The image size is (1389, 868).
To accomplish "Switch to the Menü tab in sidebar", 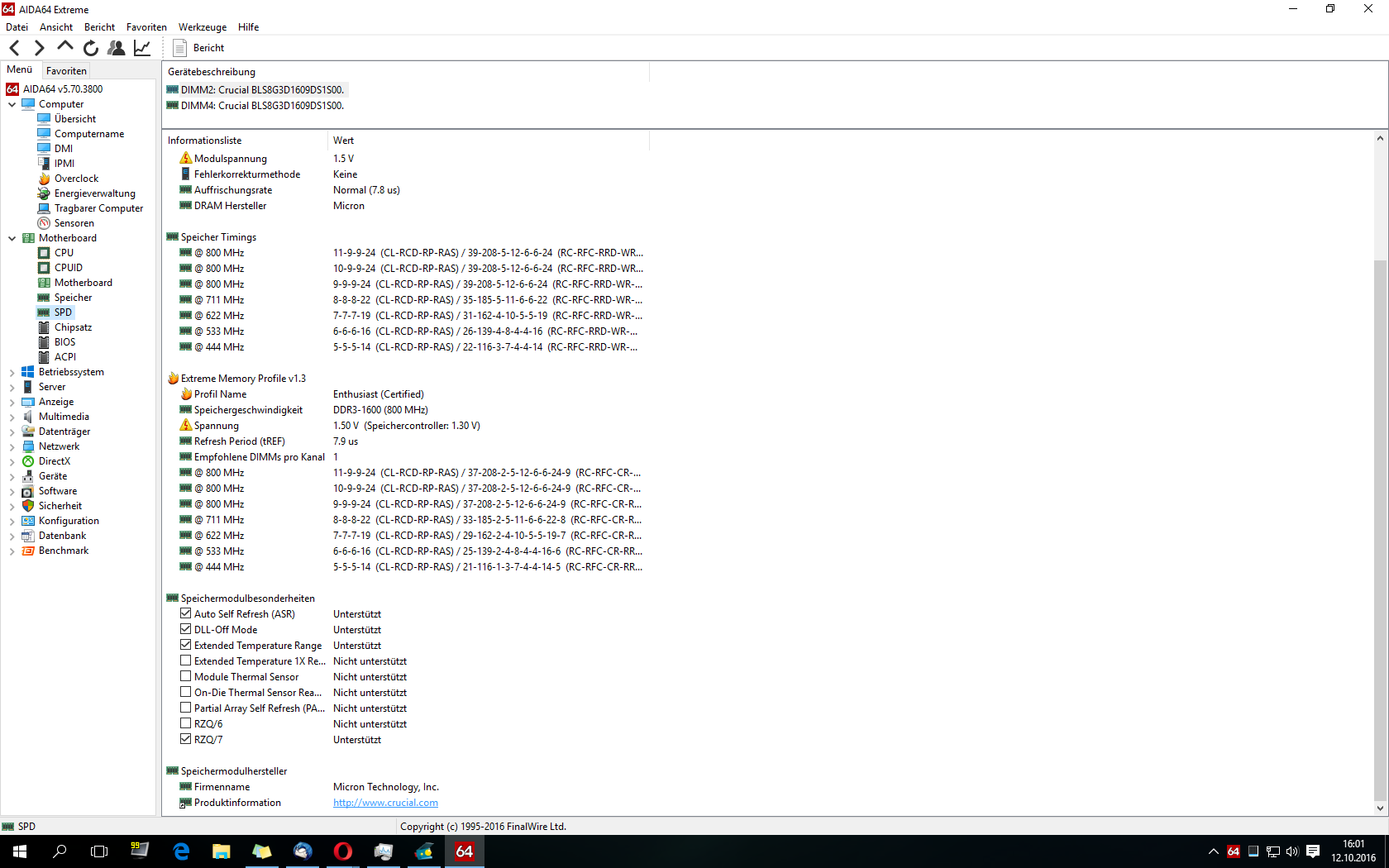I will pos(20,69).
